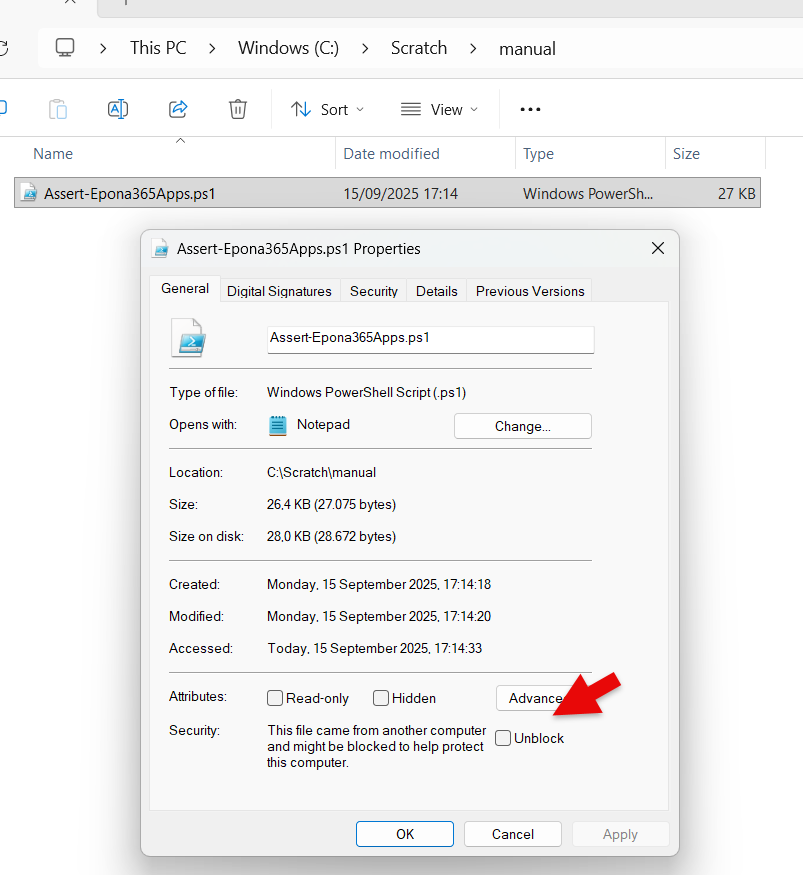Check the Unblock security checkbox

point(503,738)
